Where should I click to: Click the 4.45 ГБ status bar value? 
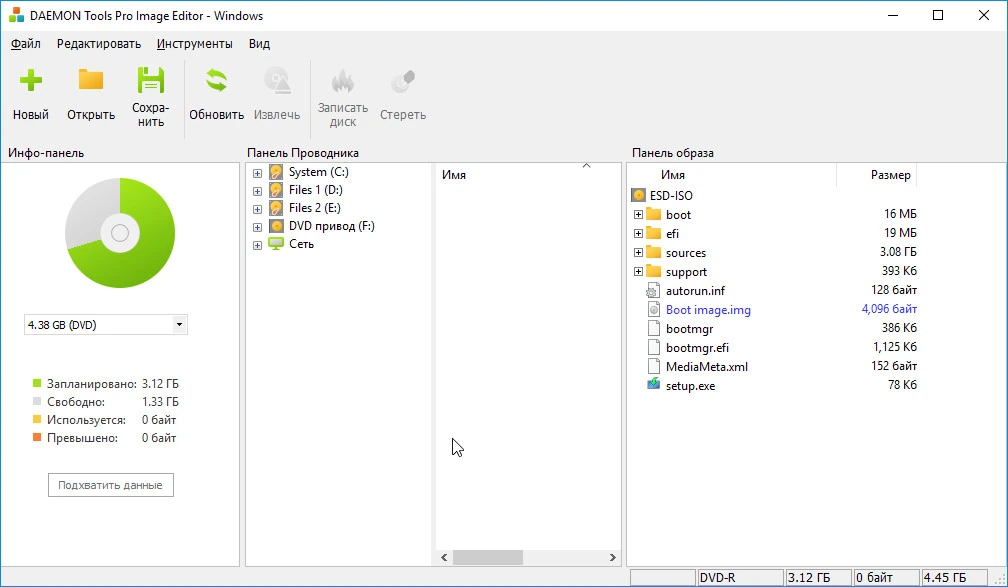[954, 577]
